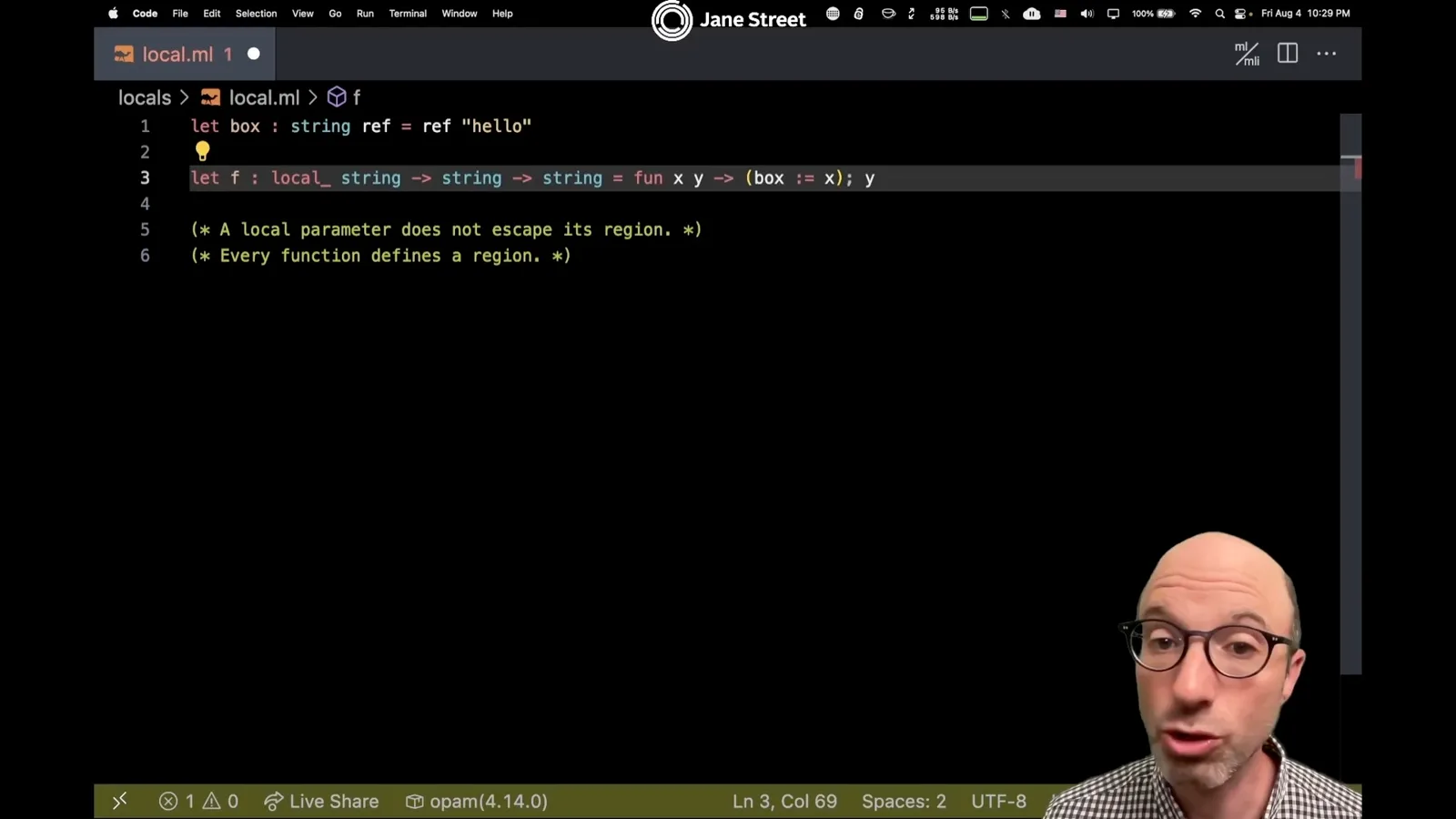Click the unsaved dot on local.ml tab
This screenshot has height=819, width=1456.
254,54
